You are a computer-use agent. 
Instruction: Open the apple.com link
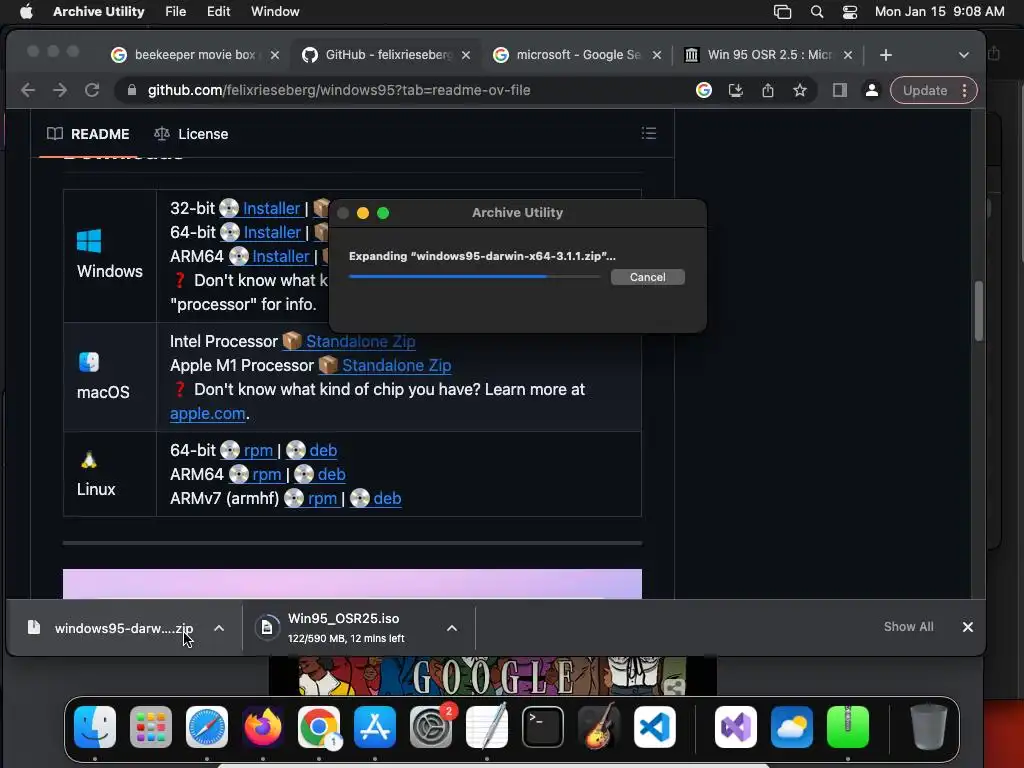(208, 413)
